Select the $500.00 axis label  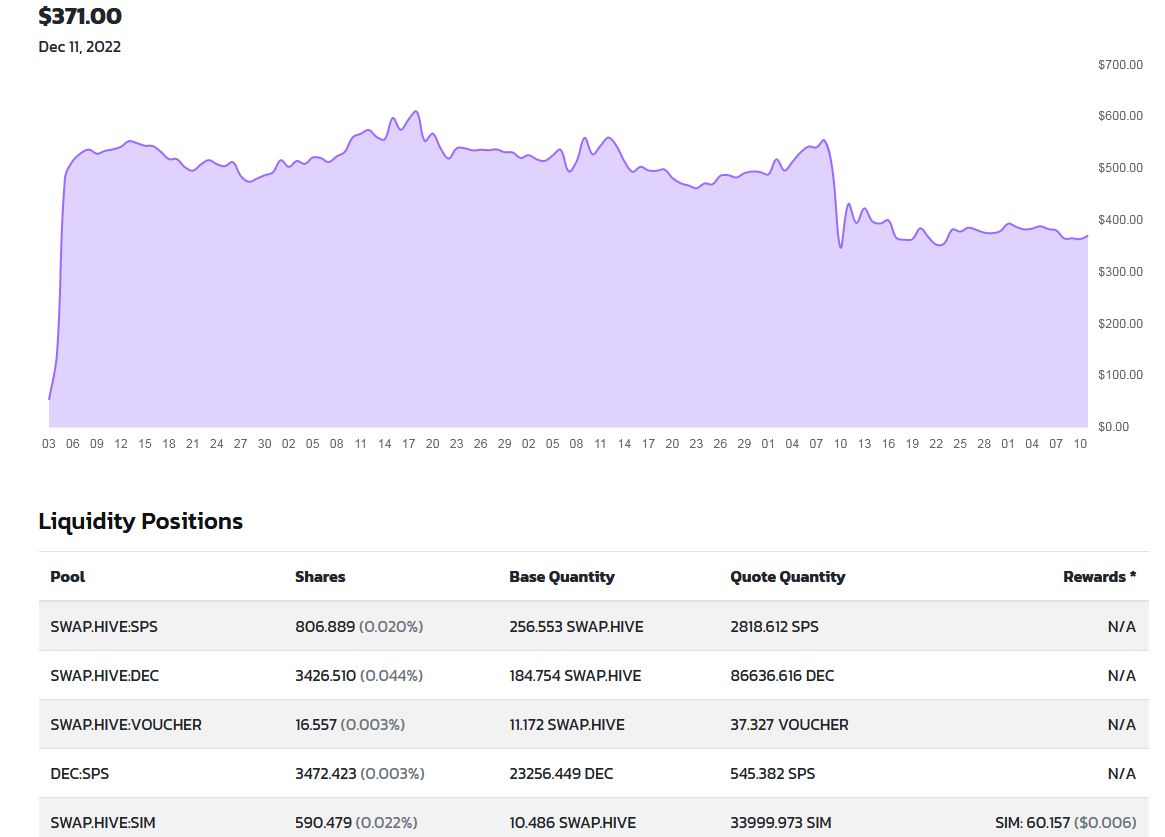point(1120,168)
